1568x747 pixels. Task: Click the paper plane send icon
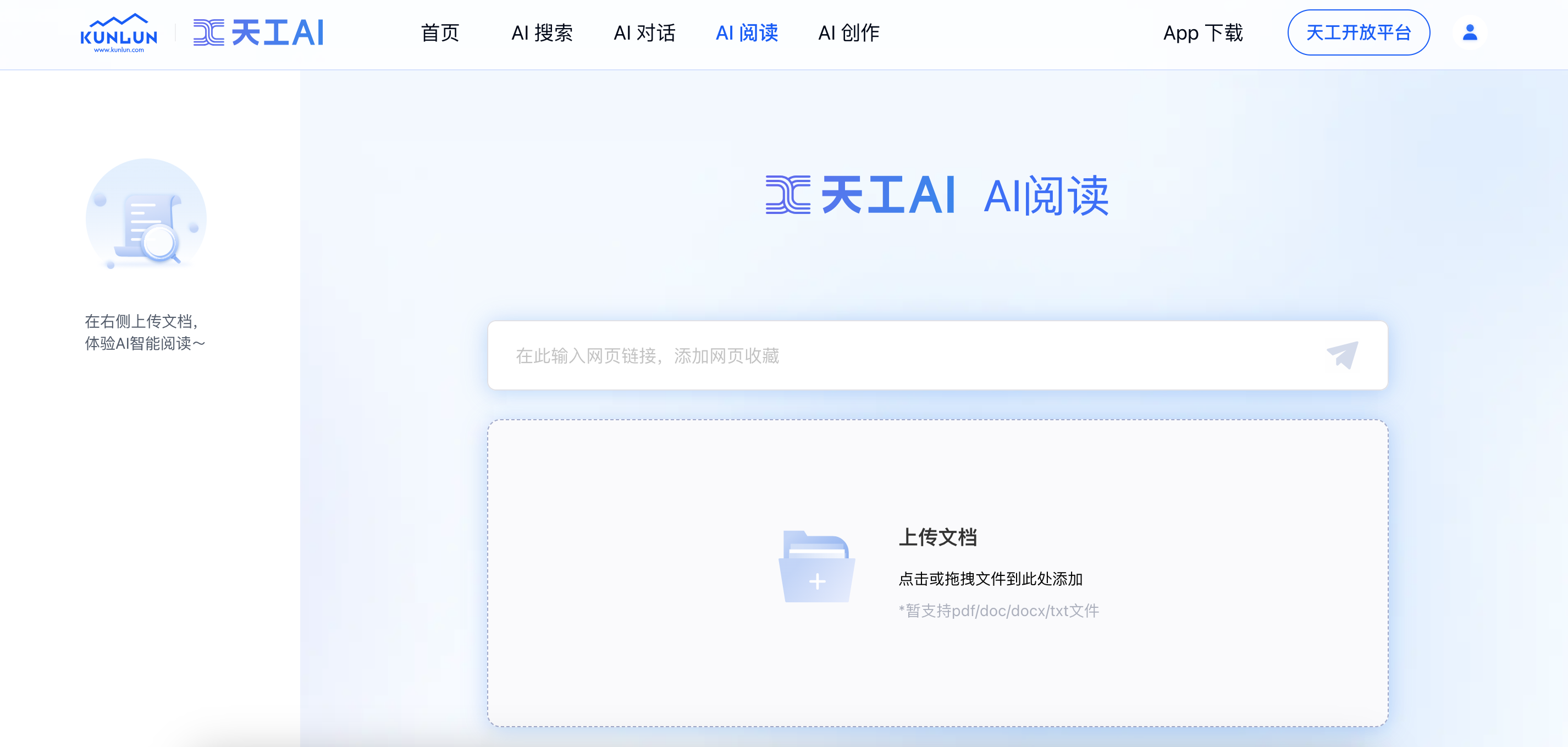(x=1342, y=355)
